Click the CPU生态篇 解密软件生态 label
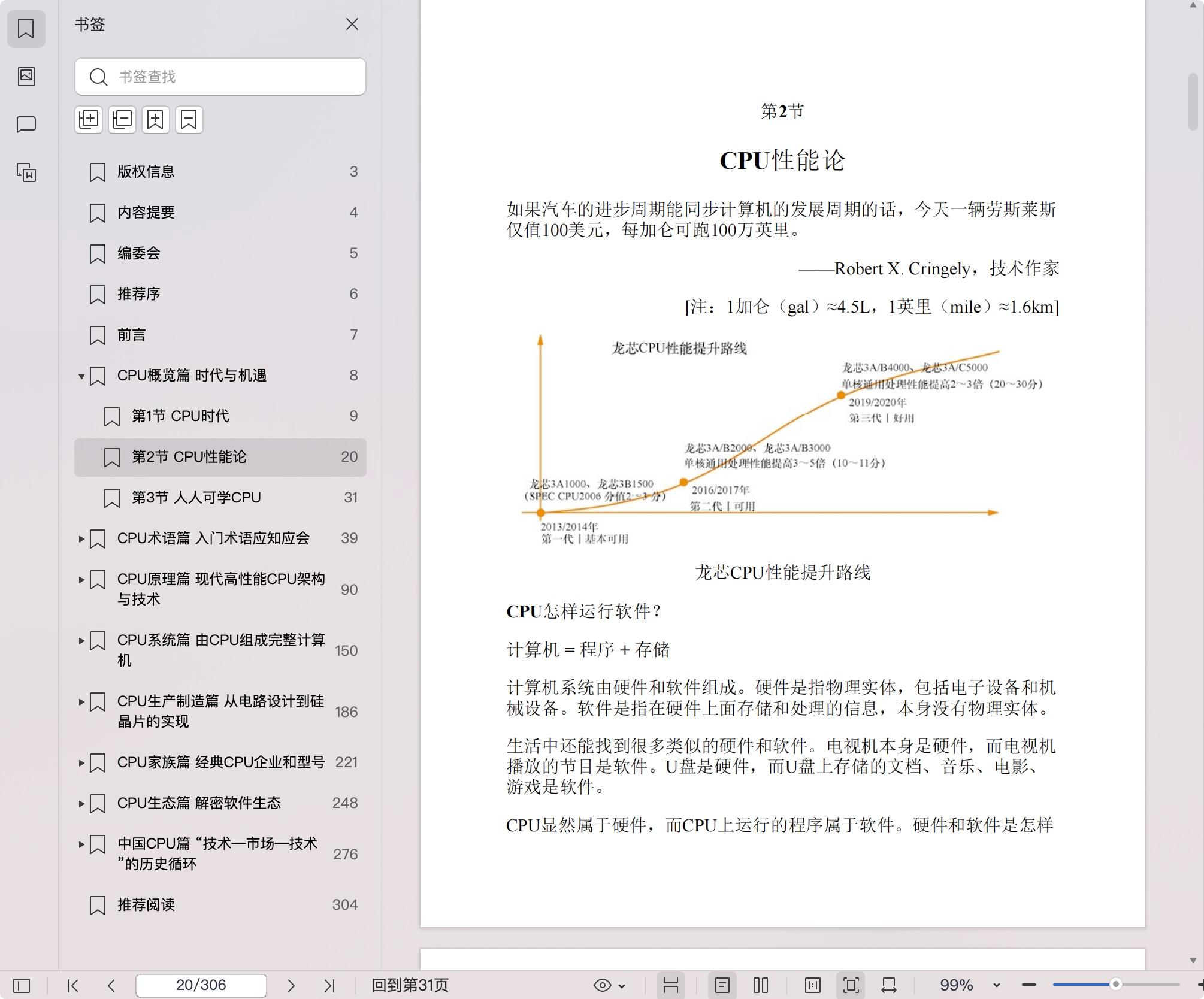The width and height of the screenshot is (1204, 999). 199,803
